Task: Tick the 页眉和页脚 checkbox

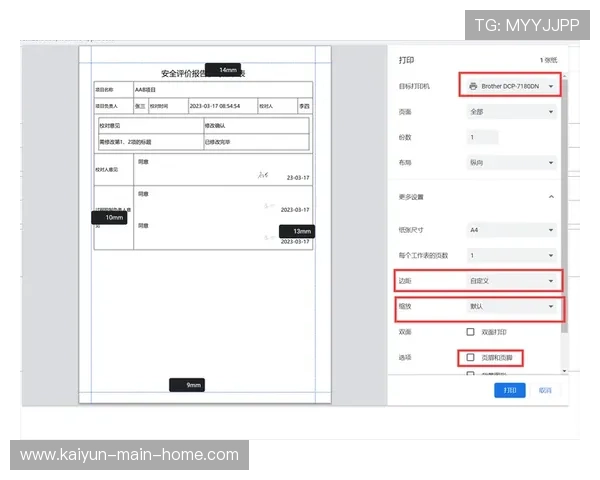Action: [x=471, y=357]
